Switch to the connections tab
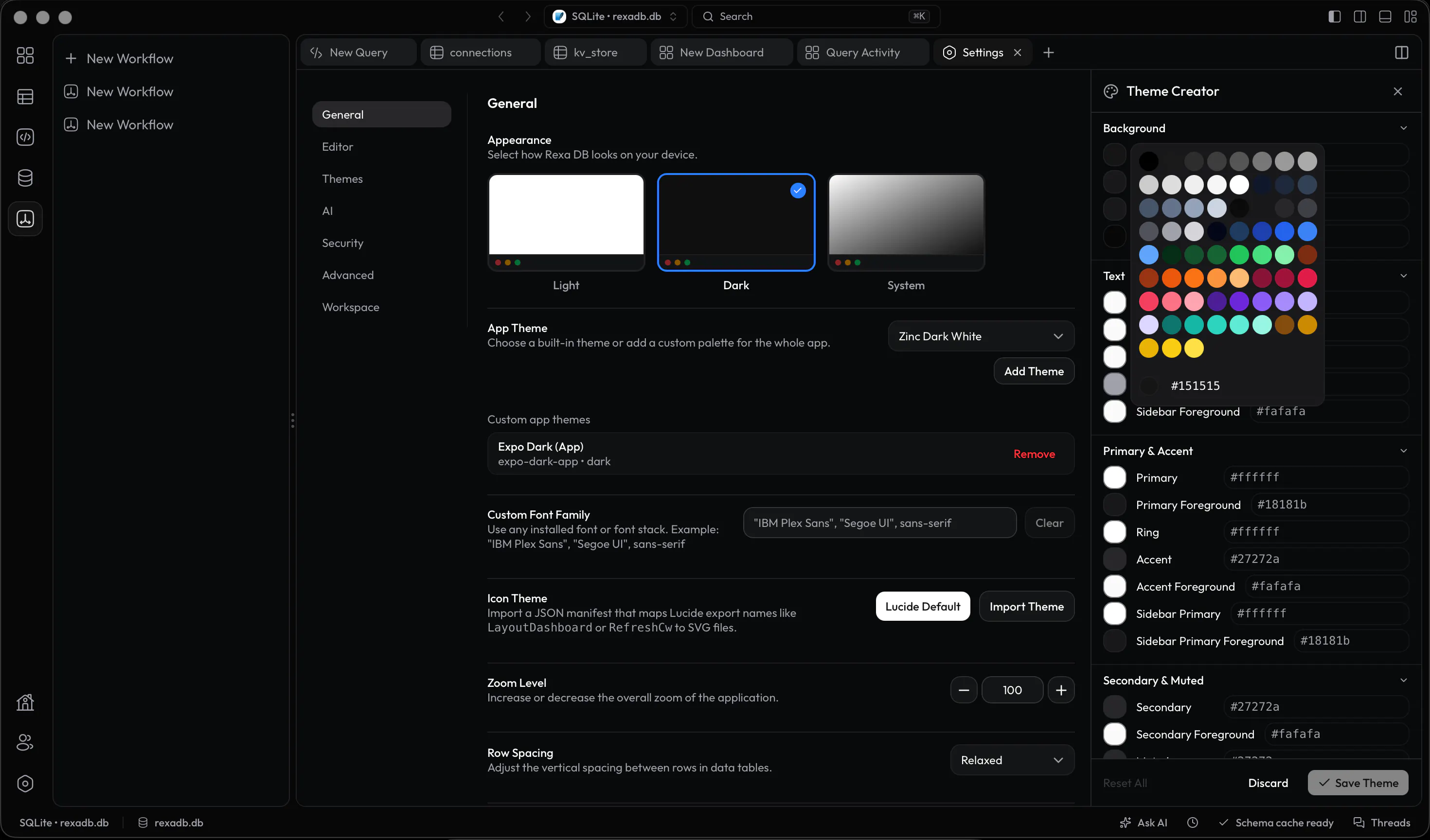Image resolution: width=1430 pixels, height=840 pixels. pos(480,52)
